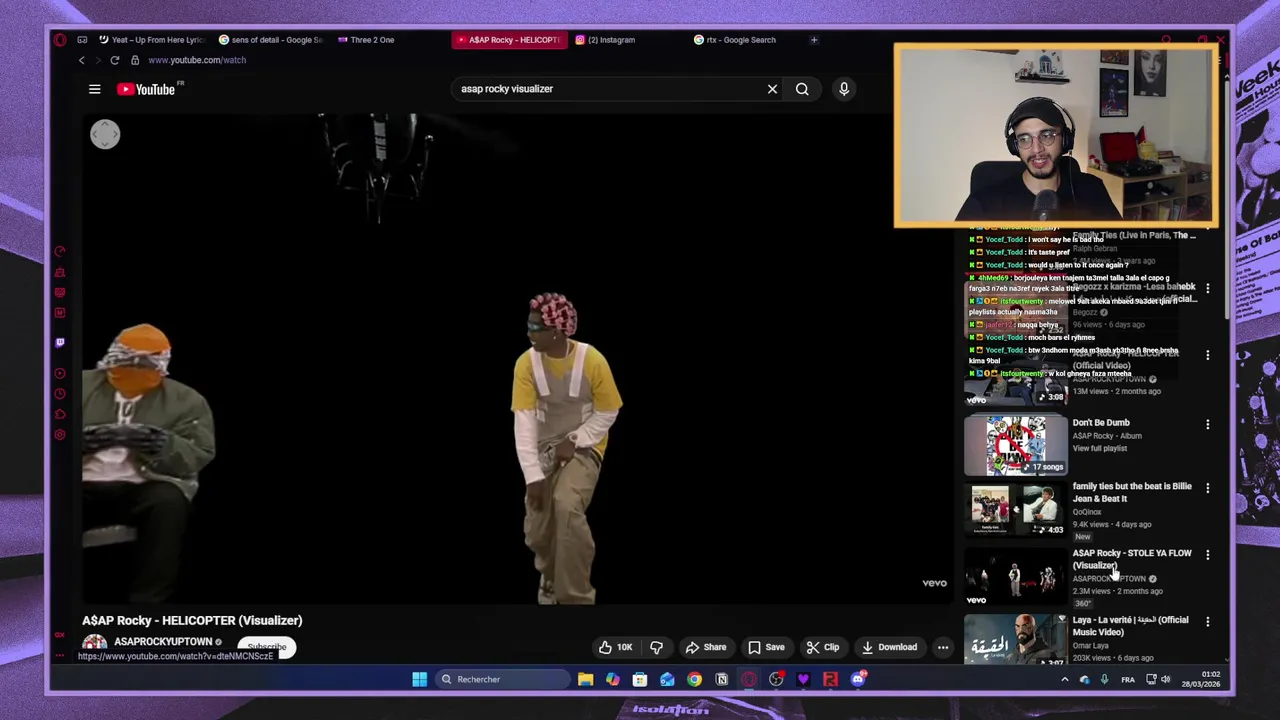Open Microsoft Store from the taskbar
Viewport: 1280px width, 720px height.
click(x=640, y=679)
